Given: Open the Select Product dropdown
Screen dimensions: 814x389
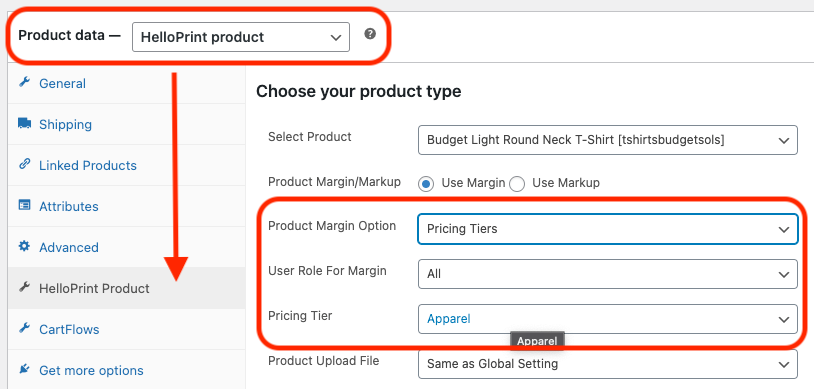Looking at the screenshot, I should 607,140.
